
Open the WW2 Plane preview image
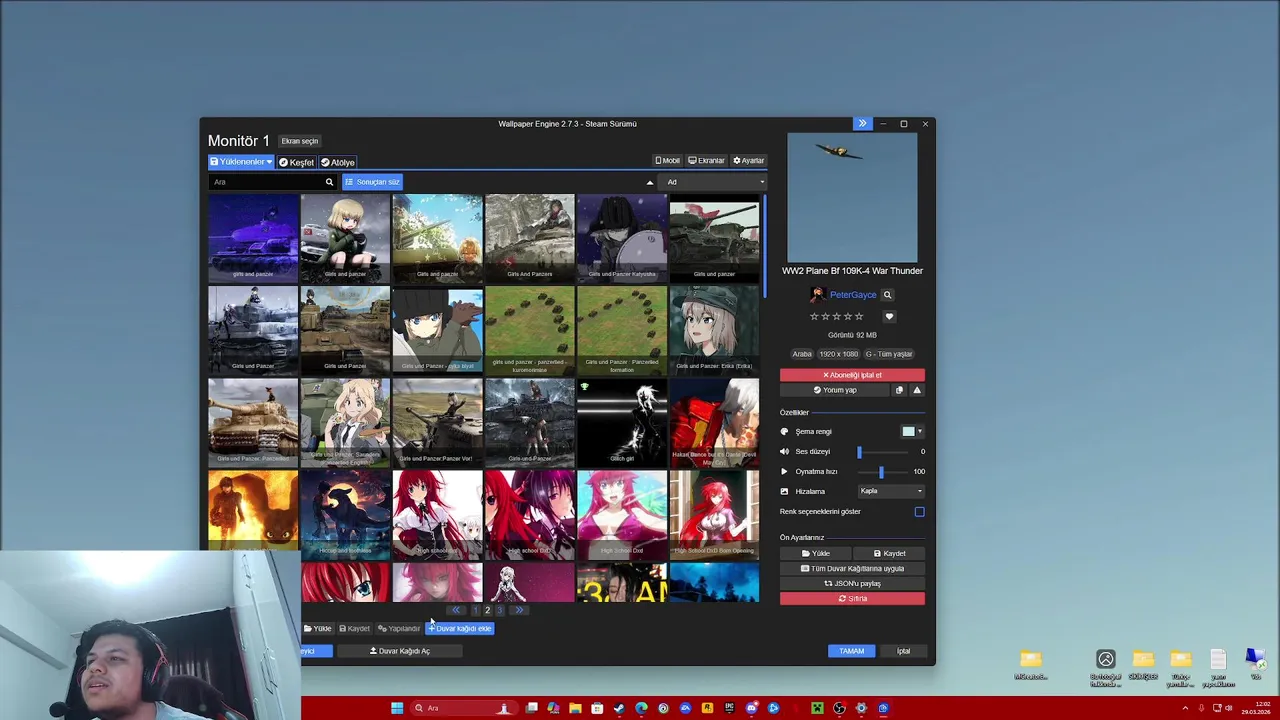pyautogui.click(x=852, y=198)
